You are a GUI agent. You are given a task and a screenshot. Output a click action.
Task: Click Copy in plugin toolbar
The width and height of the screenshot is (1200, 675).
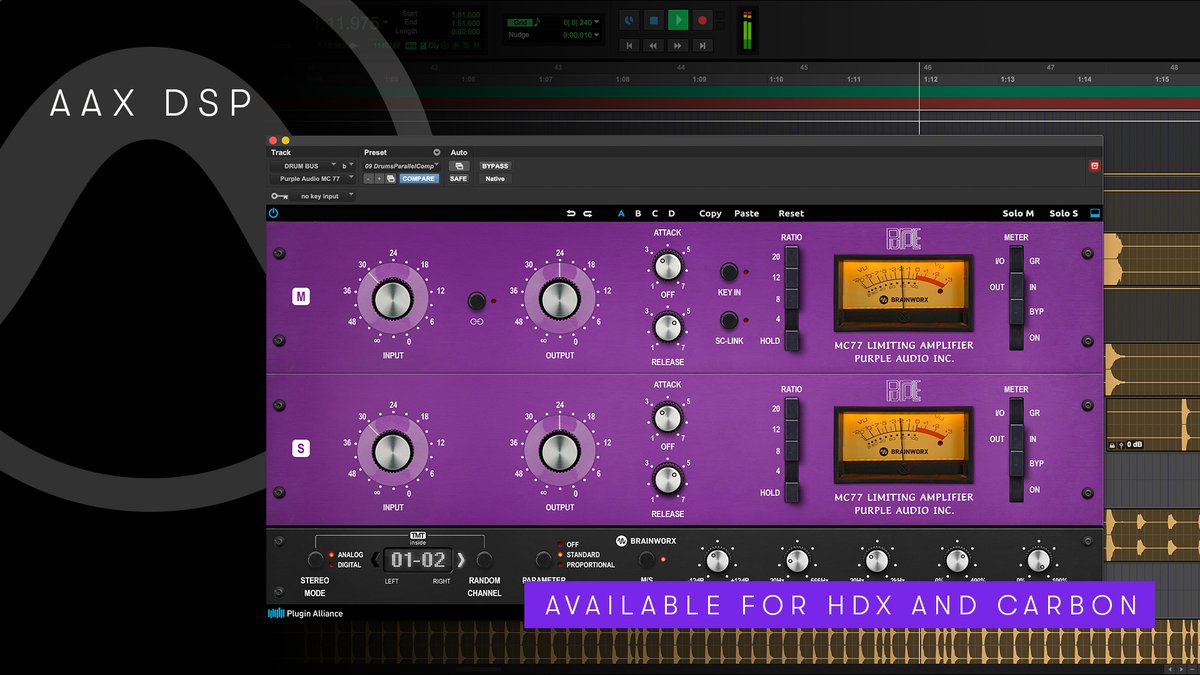tap(710, 213)
